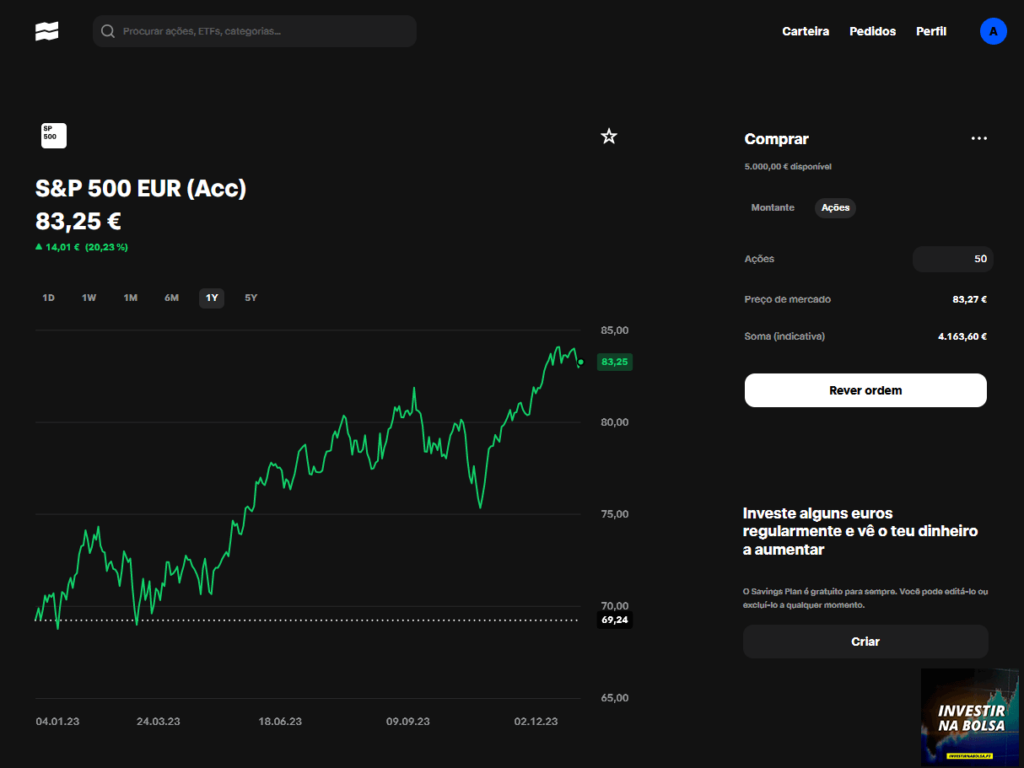Click the 83,25 € price heading
The height and width of the screenshot is (768, 1024).
click(x=78, y=221)
